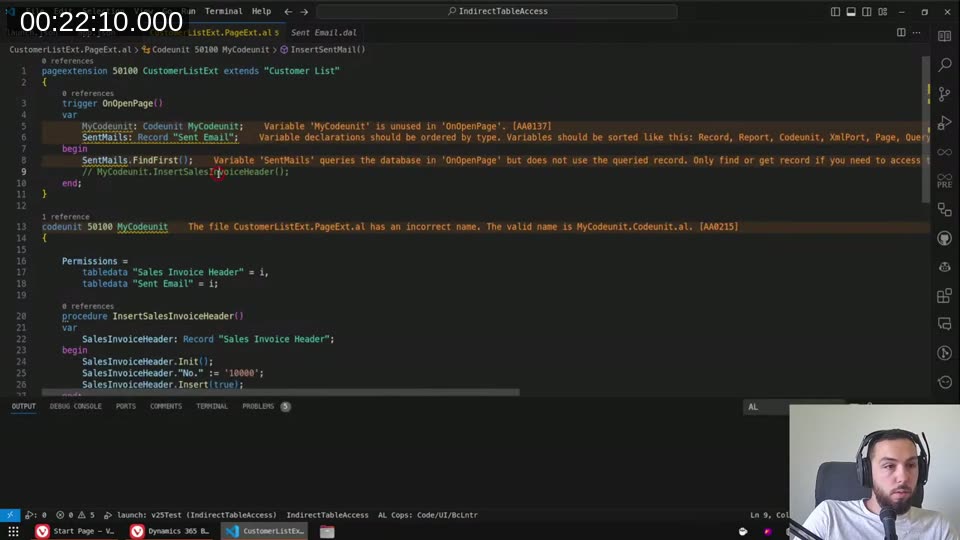Open the bottom circular activity bar icon
Screen dimensions: 960x540
(x=945, y=382)
